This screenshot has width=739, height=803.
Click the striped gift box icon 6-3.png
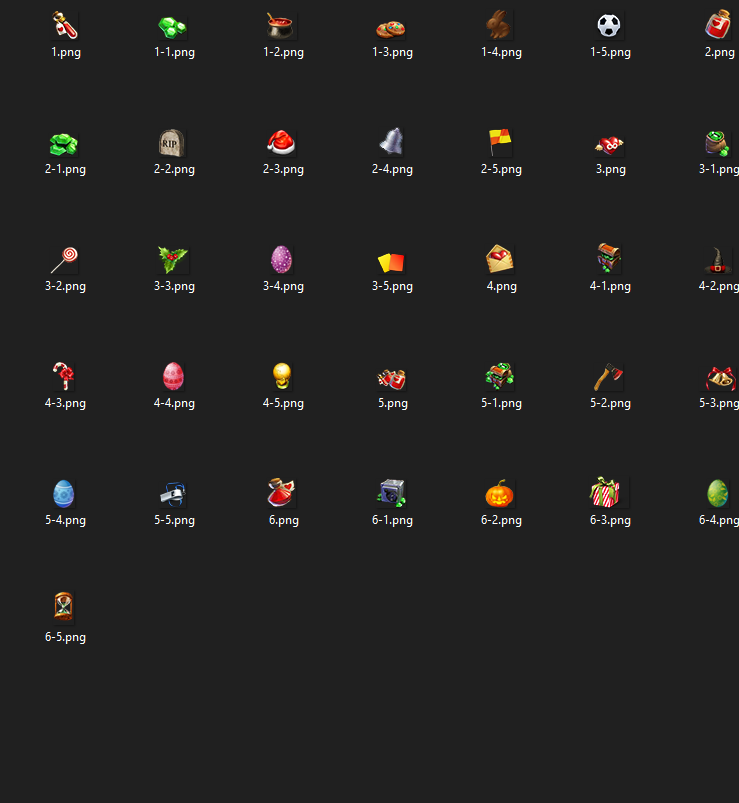point(605,492)
